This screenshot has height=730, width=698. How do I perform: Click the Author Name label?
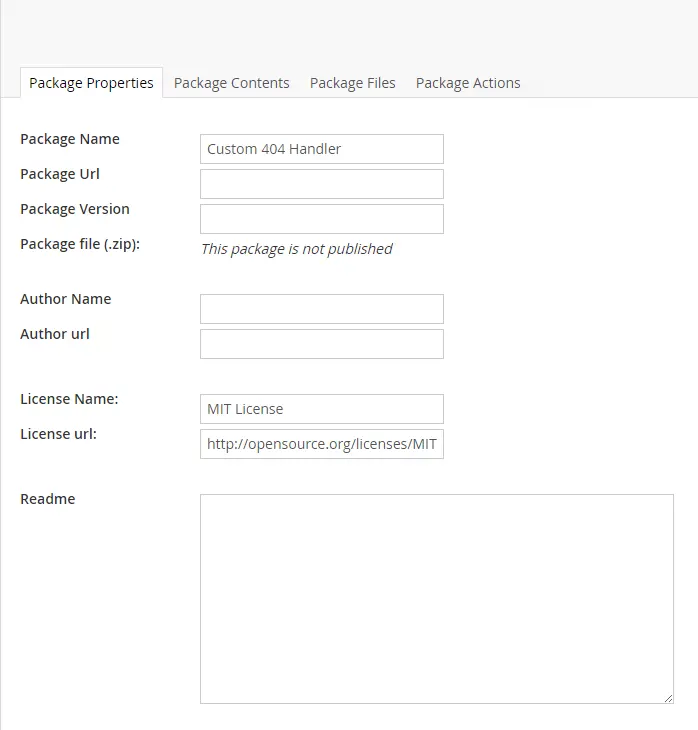pos(65,299)
